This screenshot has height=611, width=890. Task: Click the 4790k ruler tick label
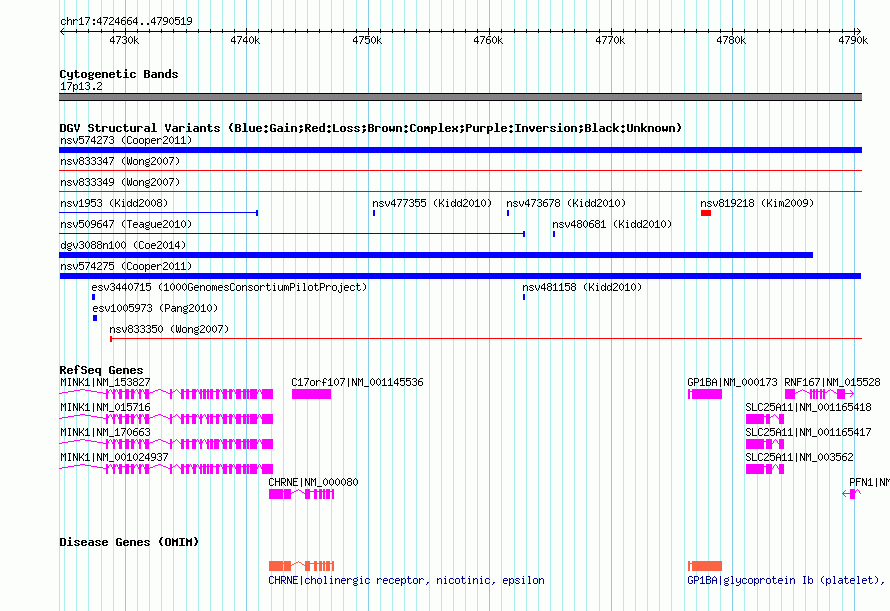pyautogui.click(x=853, y=40)
